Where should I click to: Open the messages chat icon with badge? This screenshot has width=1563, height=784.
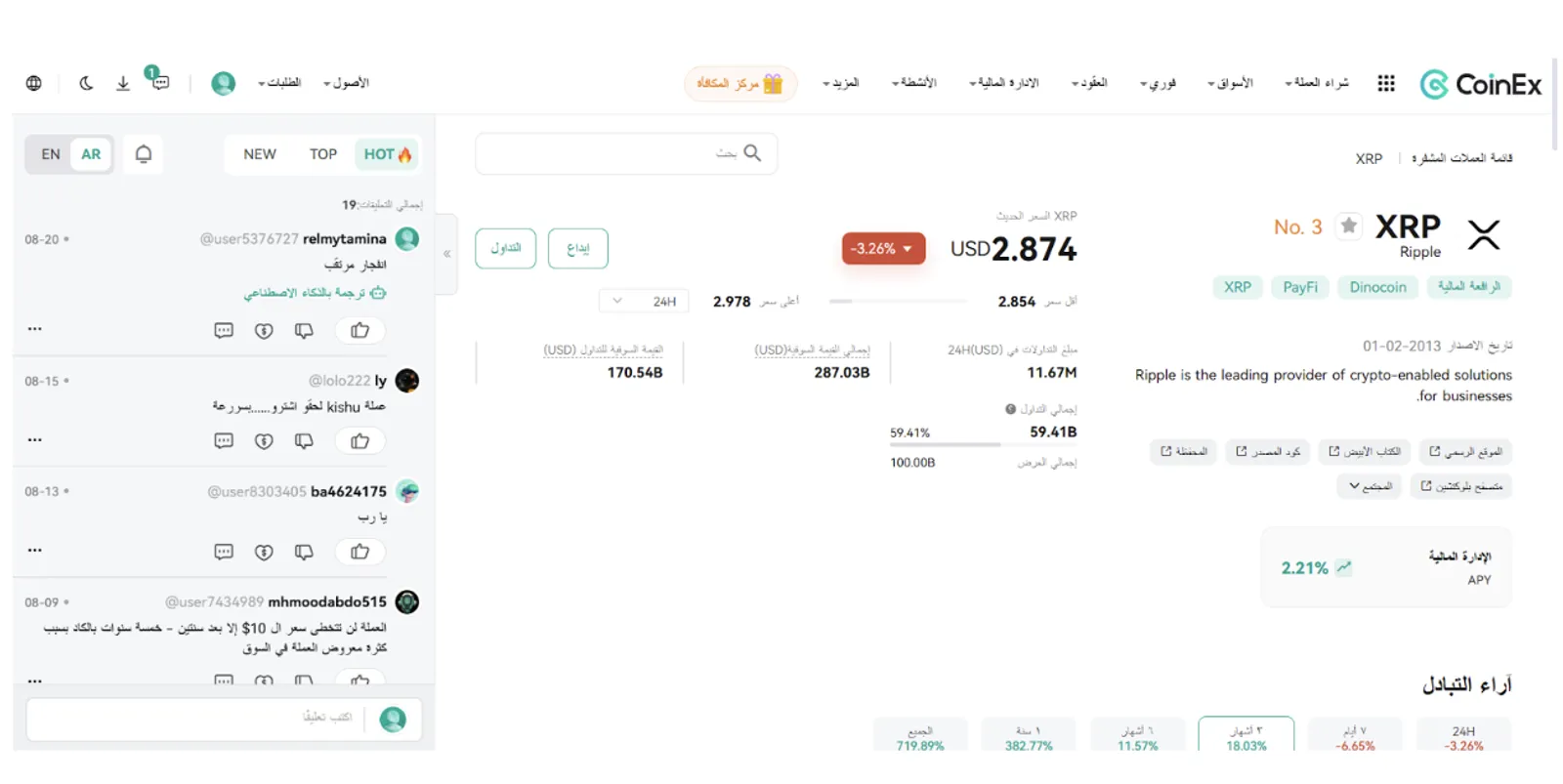click(x=159, y=81)
